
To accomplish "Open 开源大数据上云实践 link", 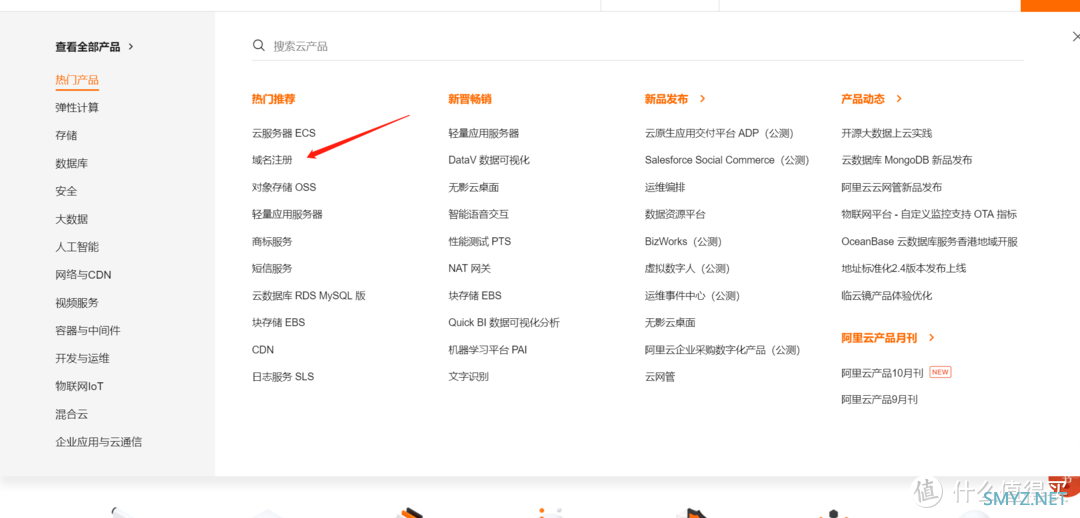I will [x=886, y=133].
